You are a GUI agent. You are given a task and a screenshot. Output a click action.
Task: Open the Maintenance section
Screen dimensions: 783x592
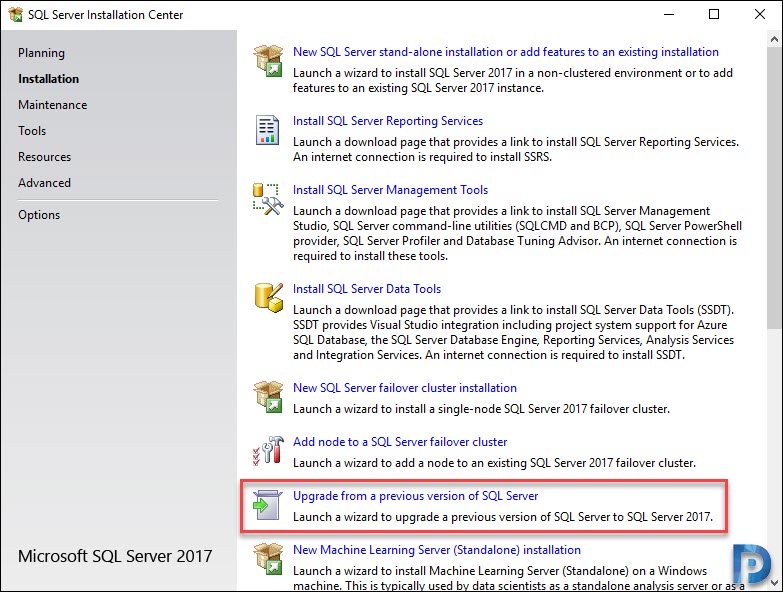click(52, 105)
